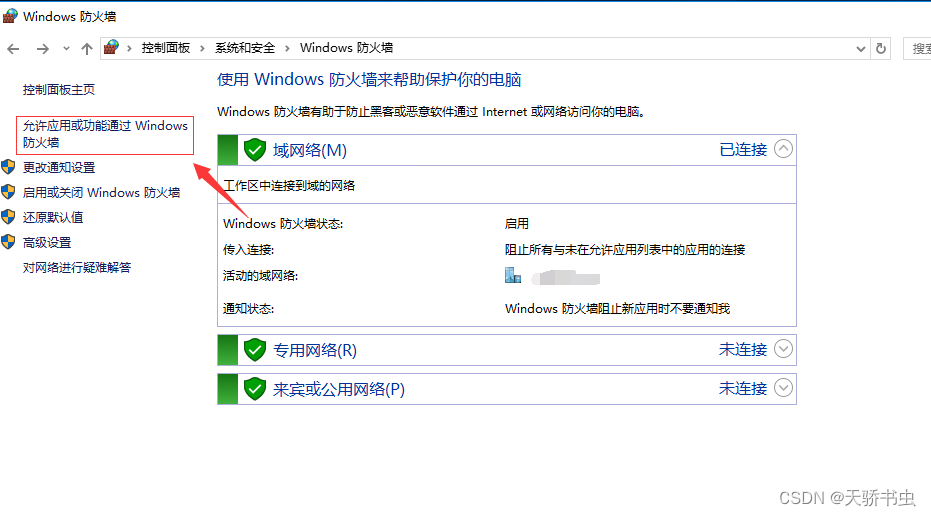Click the 通知状态: label

[248, 309]
